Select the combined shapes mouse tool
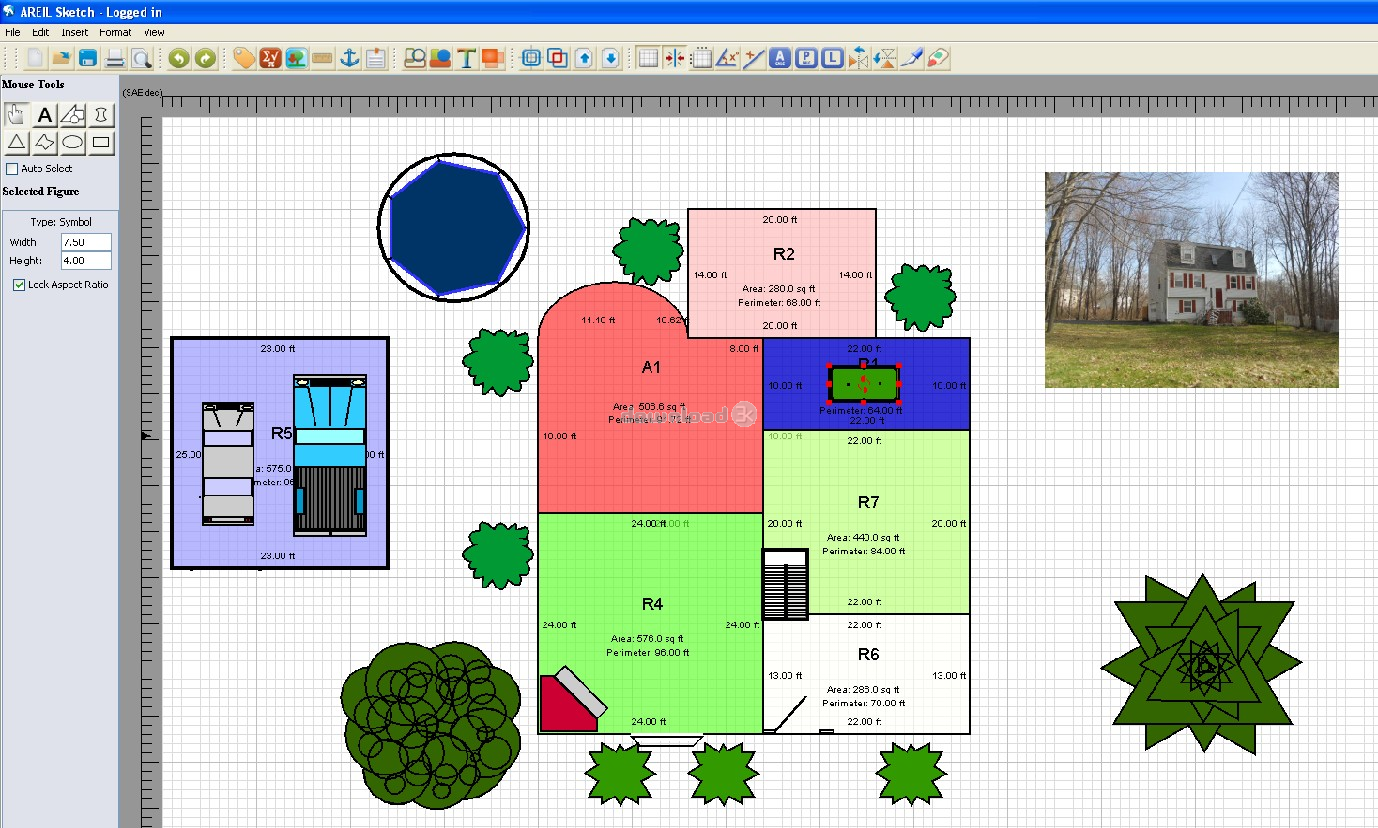This screenshot has width=1378, height=828. pyautogui.click(x=73, y=115)
